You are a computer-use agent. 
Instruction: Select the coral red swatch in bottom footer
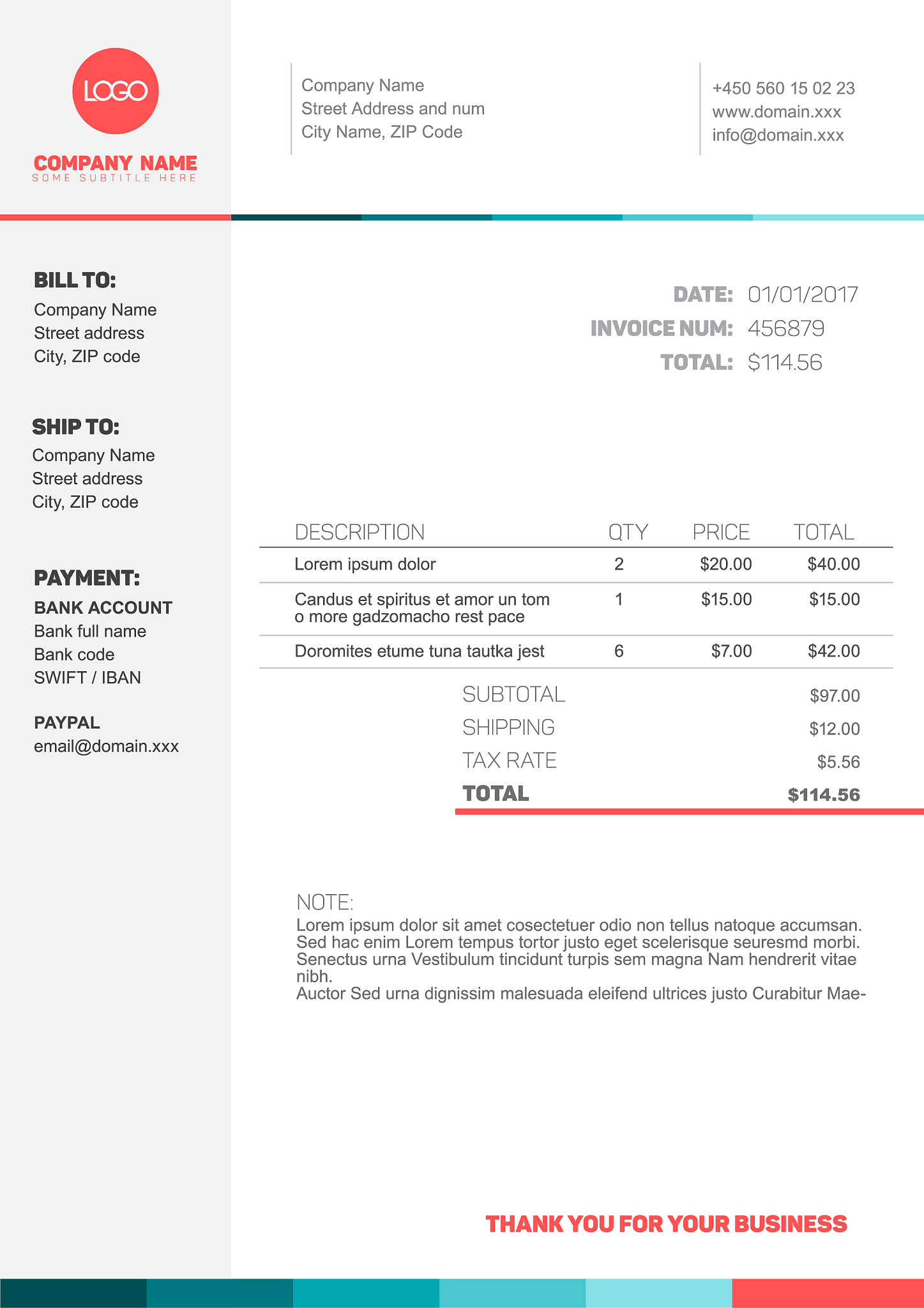pyautogui.click(x=828, y=1293)
